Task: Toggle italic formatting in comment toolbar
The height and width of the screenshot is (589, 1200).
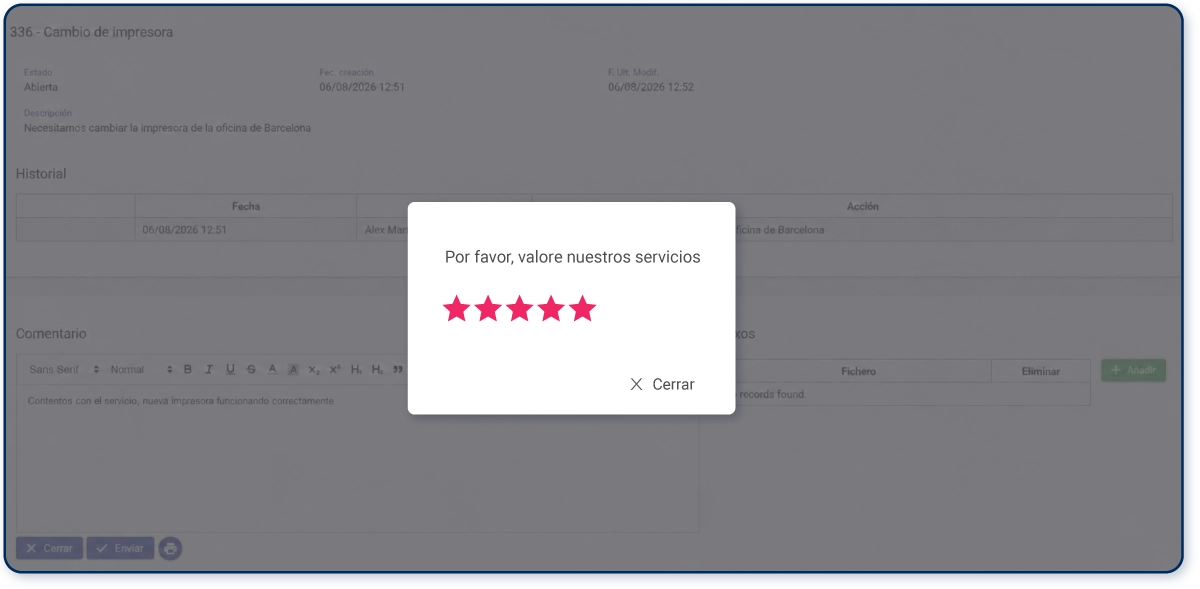Action: pos(209,370)
